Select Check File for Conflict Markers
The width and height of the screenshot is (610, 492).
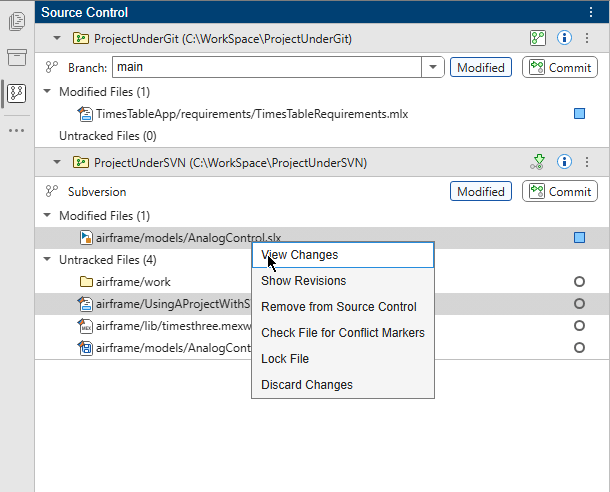click(343, 333)
